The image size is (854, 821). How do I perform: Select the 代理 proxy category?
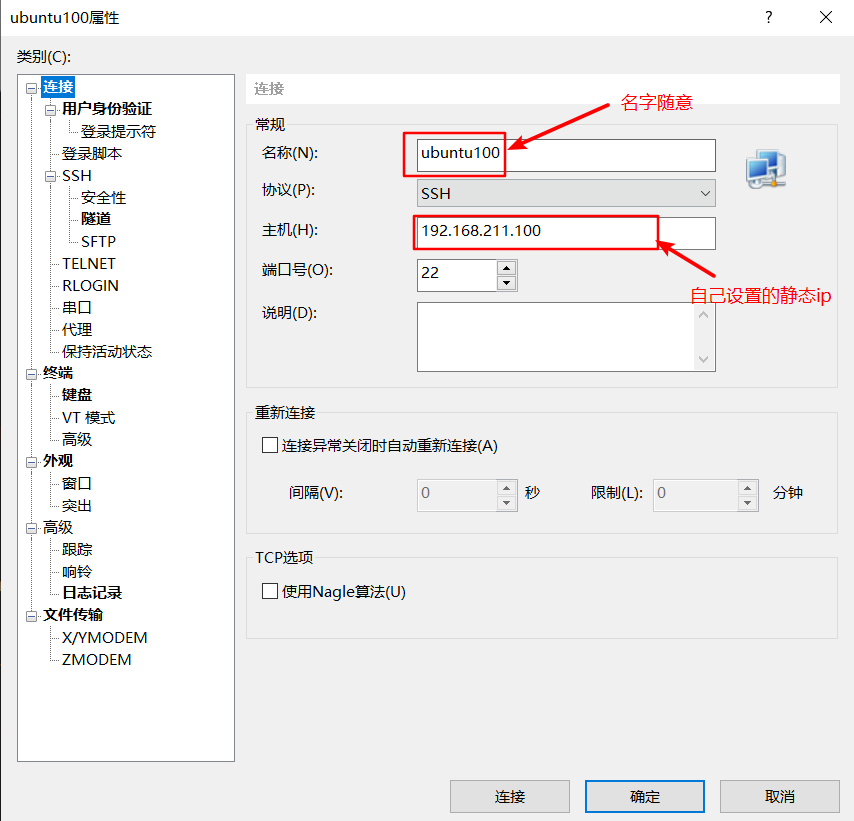tap(77, 330)
